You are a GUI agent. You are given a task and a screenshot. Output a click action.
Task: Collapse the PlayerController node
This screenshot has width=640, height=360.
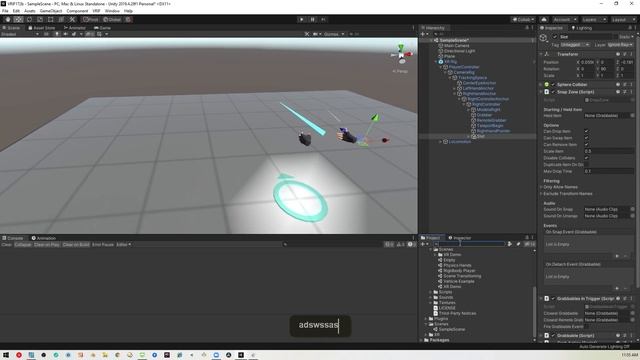click(x=441, y=67)
